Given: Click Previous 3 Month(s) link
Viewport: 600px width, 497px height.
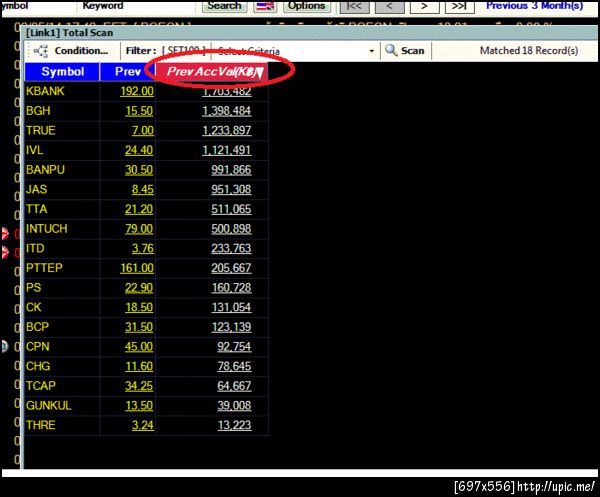Looking at the screenshot, I should [535, 6].
